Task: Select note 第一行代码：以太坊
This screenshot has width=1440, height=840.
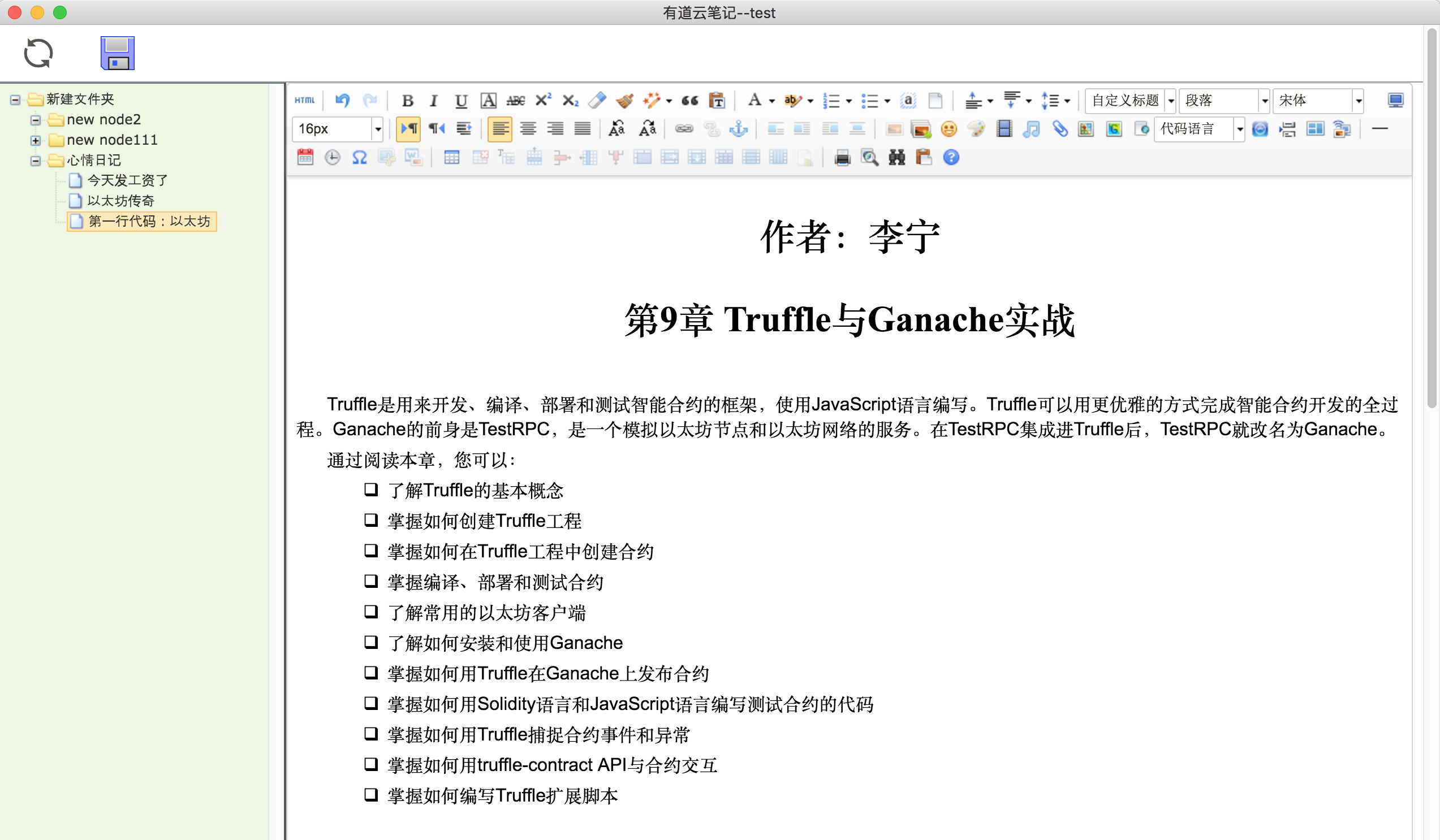Action: [142, 222]
